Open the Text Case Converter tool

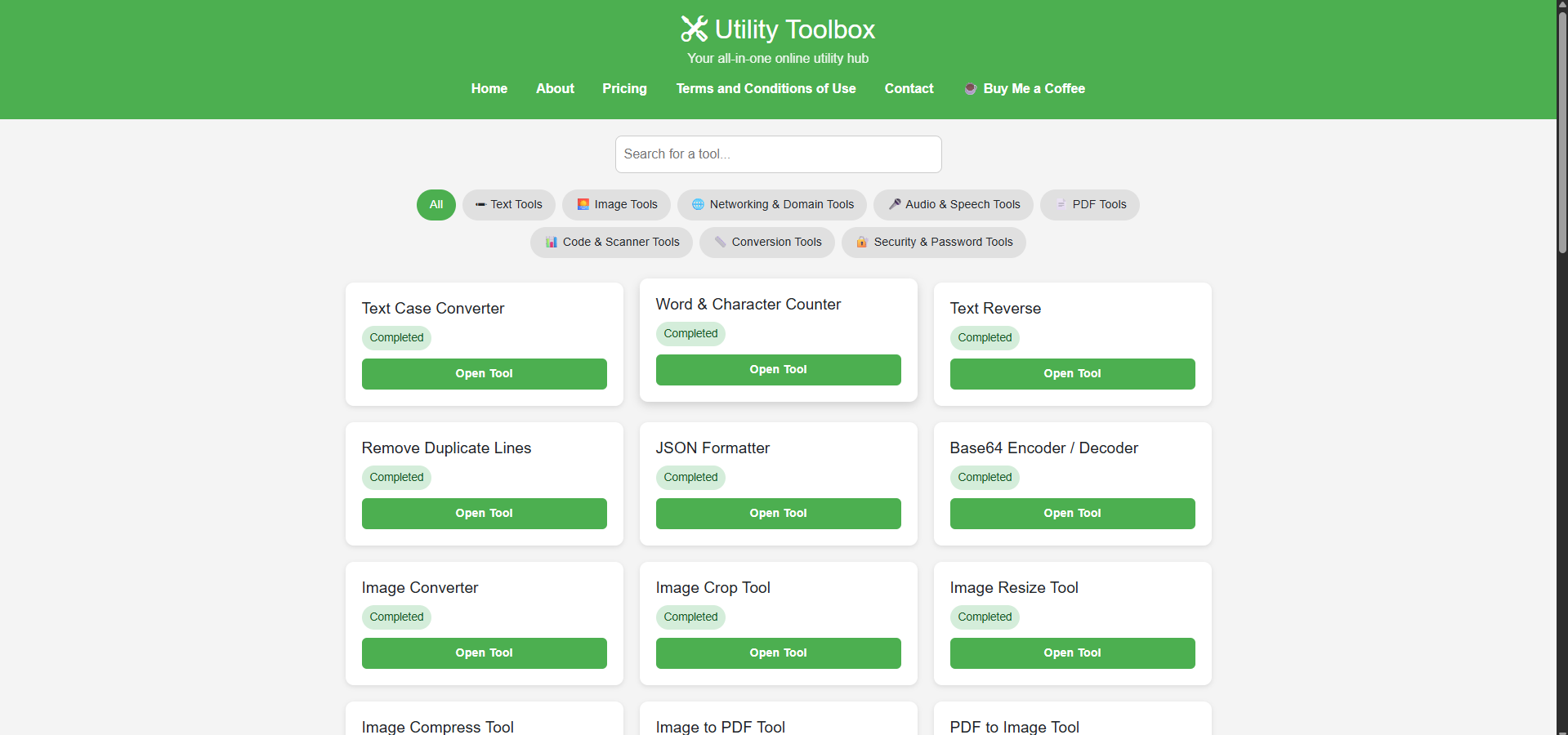pyautogui.click(x=484, y=374)
